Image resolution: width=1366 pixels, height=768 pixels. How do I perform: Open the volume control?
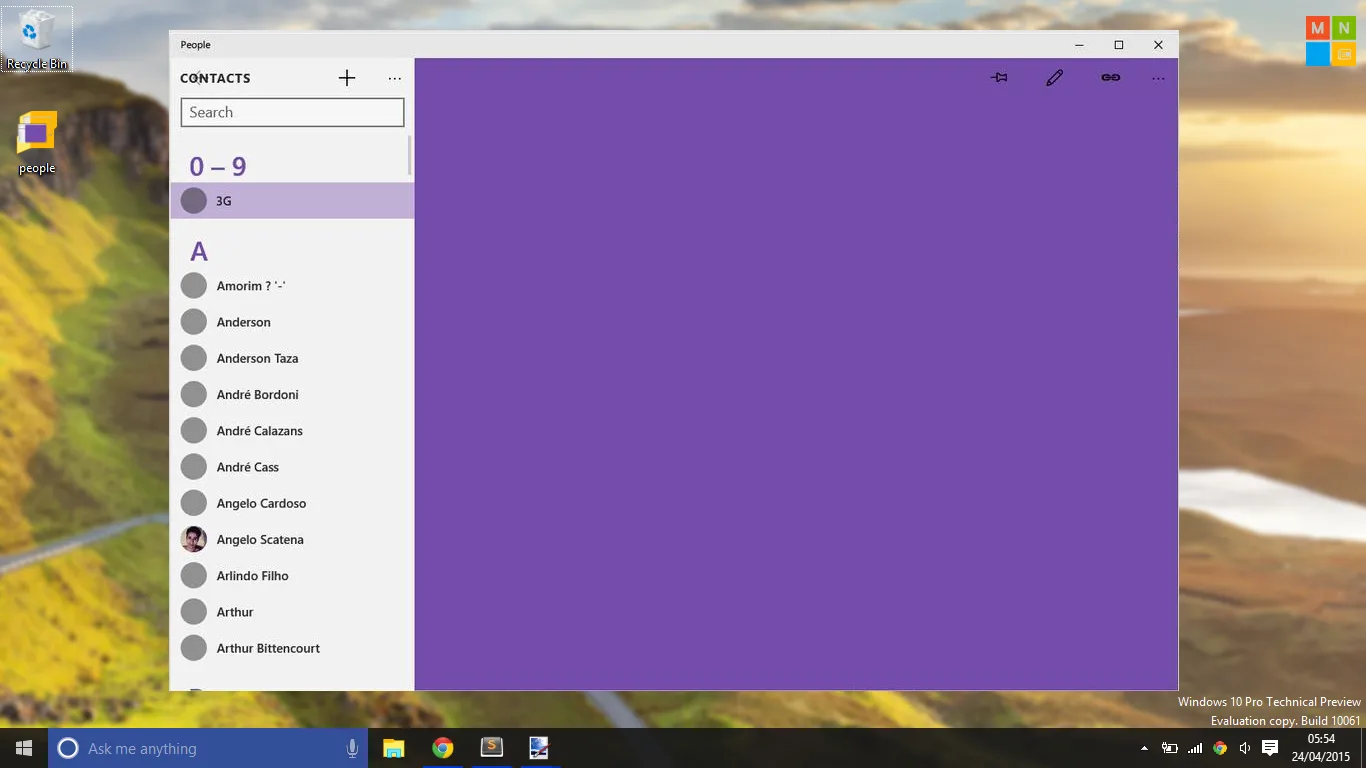coord(1245,748)
